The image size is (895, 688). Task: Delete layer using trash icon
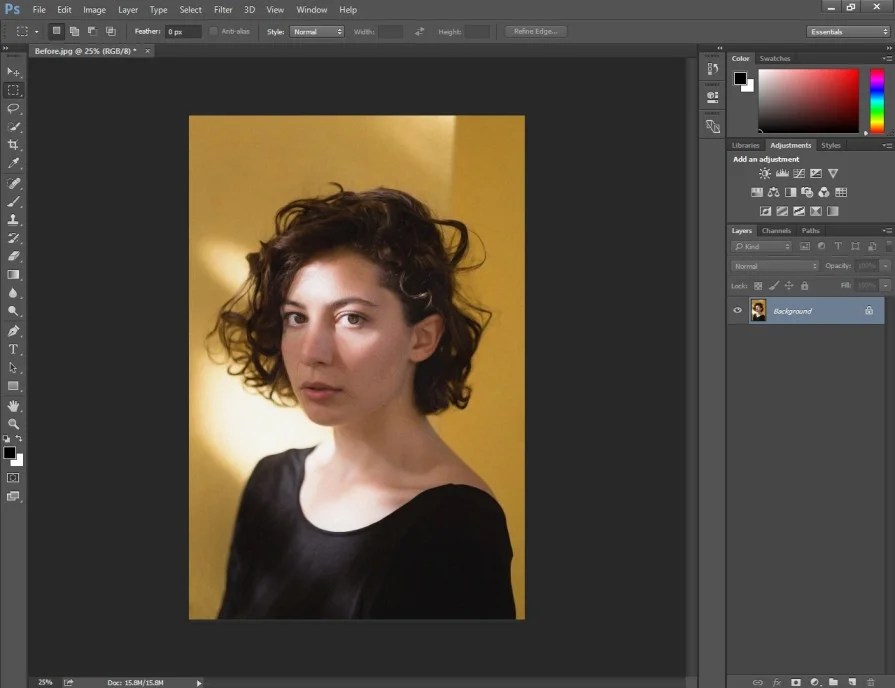click(870, 682)
